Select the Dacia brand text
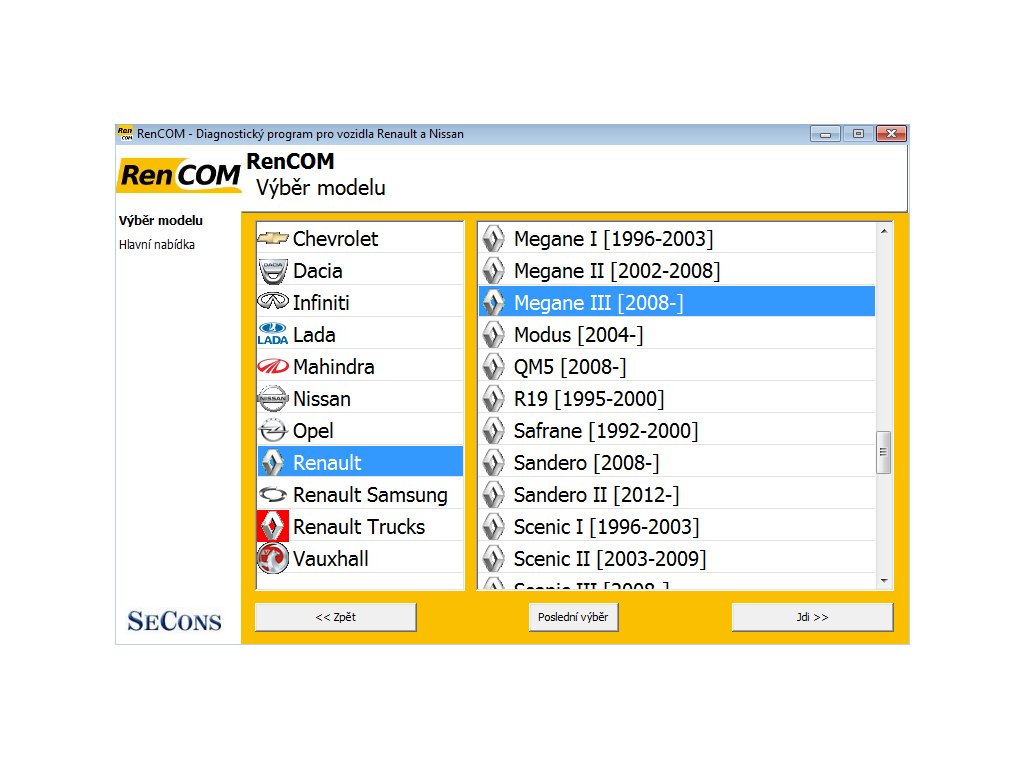The image size is (1024, 768). click(318, 270)
